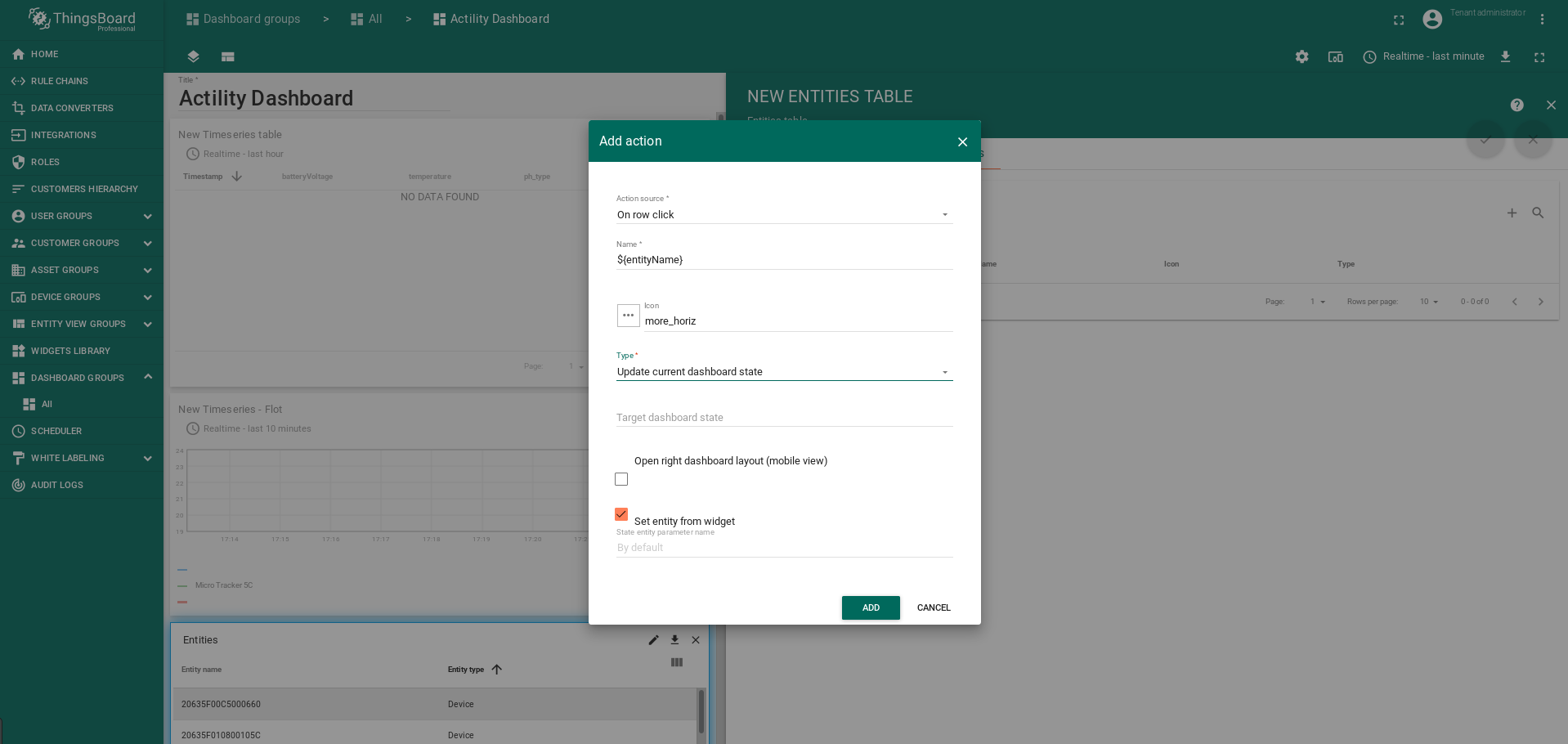Open Rows per page dropdown
Viewport: 1568px width, 744px height.
point(1428,302)
